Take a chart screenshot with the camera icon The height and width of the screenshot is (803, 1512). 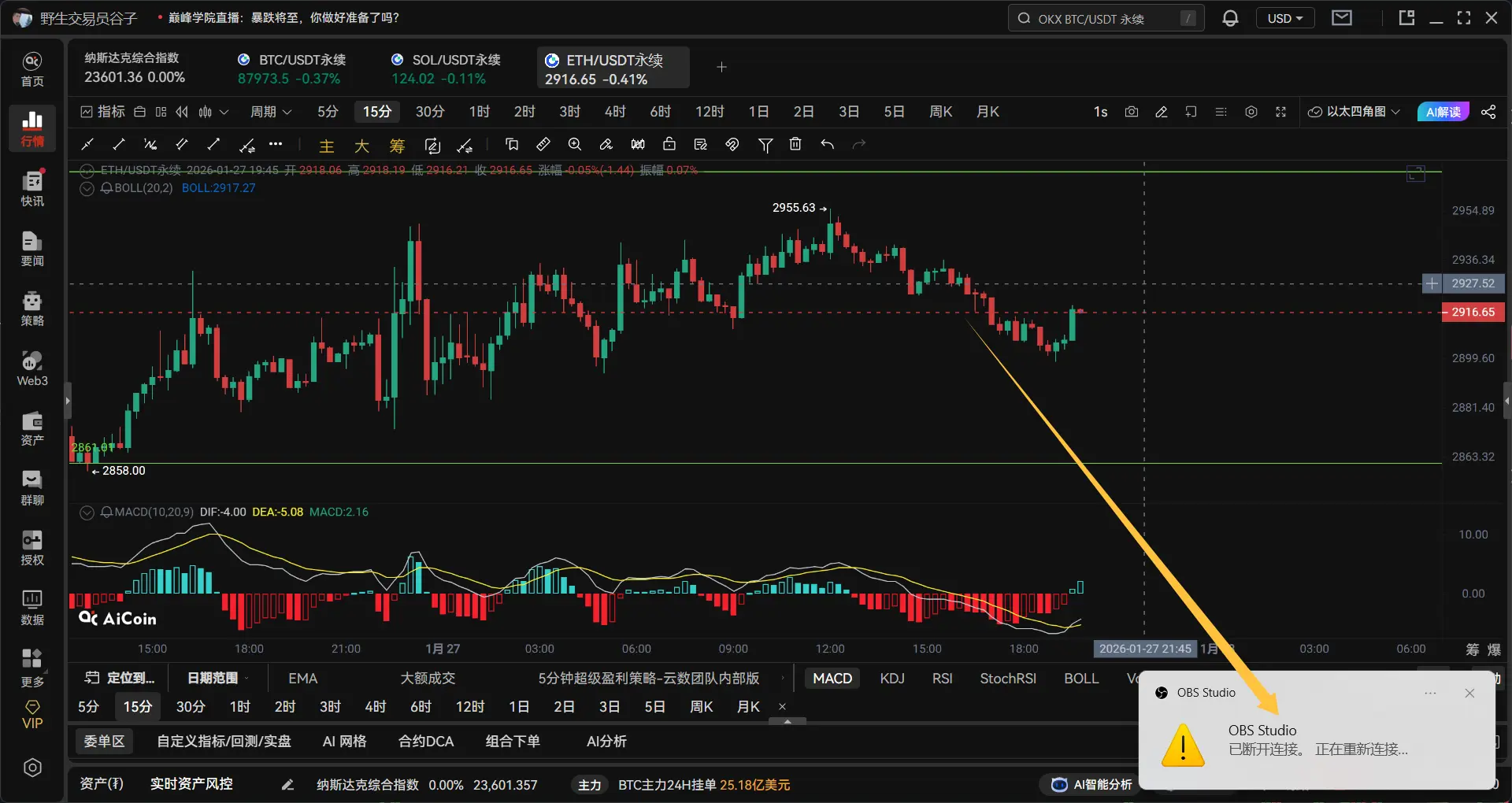click(1132, 112)
